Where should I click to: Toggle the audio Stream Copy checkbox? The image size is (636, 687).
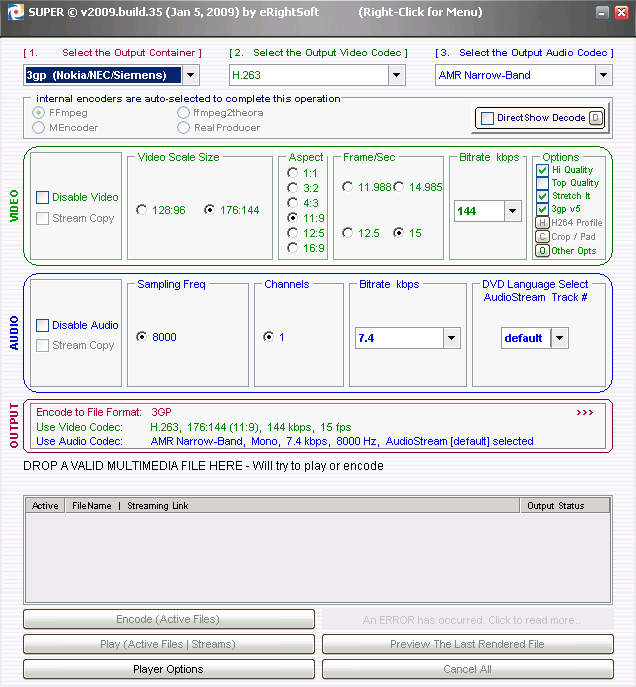click(42, 345)
